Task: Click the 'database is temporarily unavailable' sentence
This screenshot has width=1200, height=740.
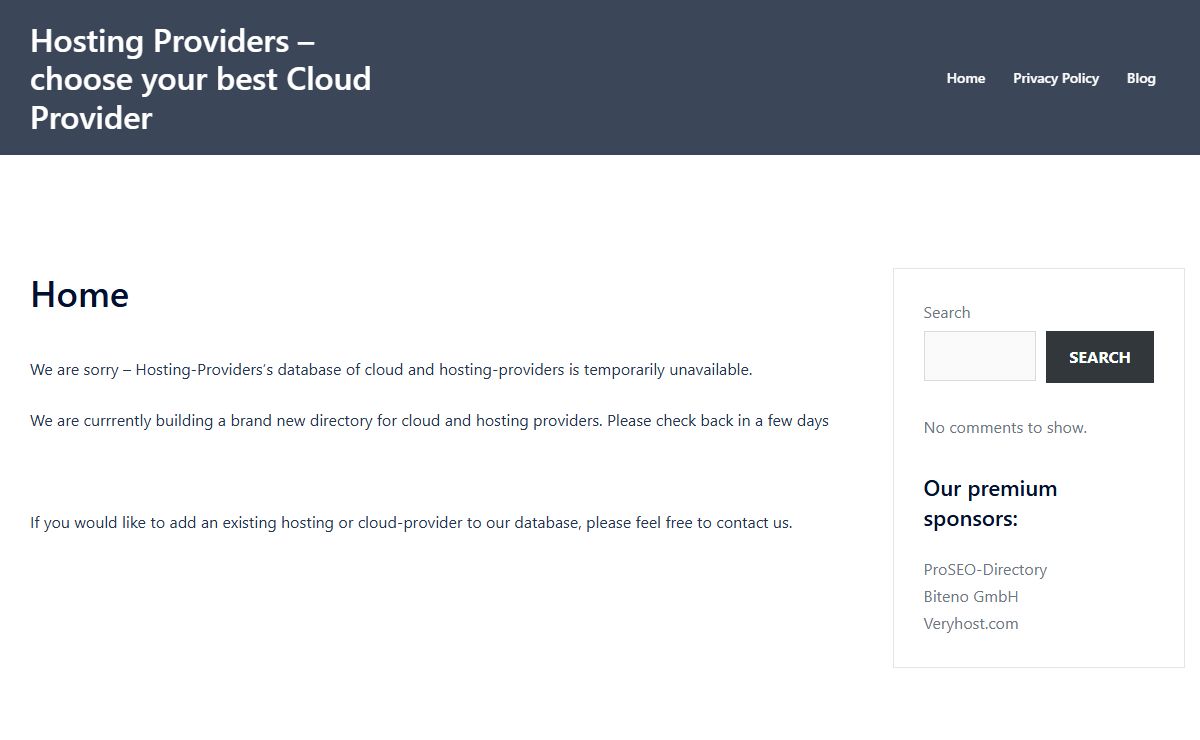Action: coord(391,370)
